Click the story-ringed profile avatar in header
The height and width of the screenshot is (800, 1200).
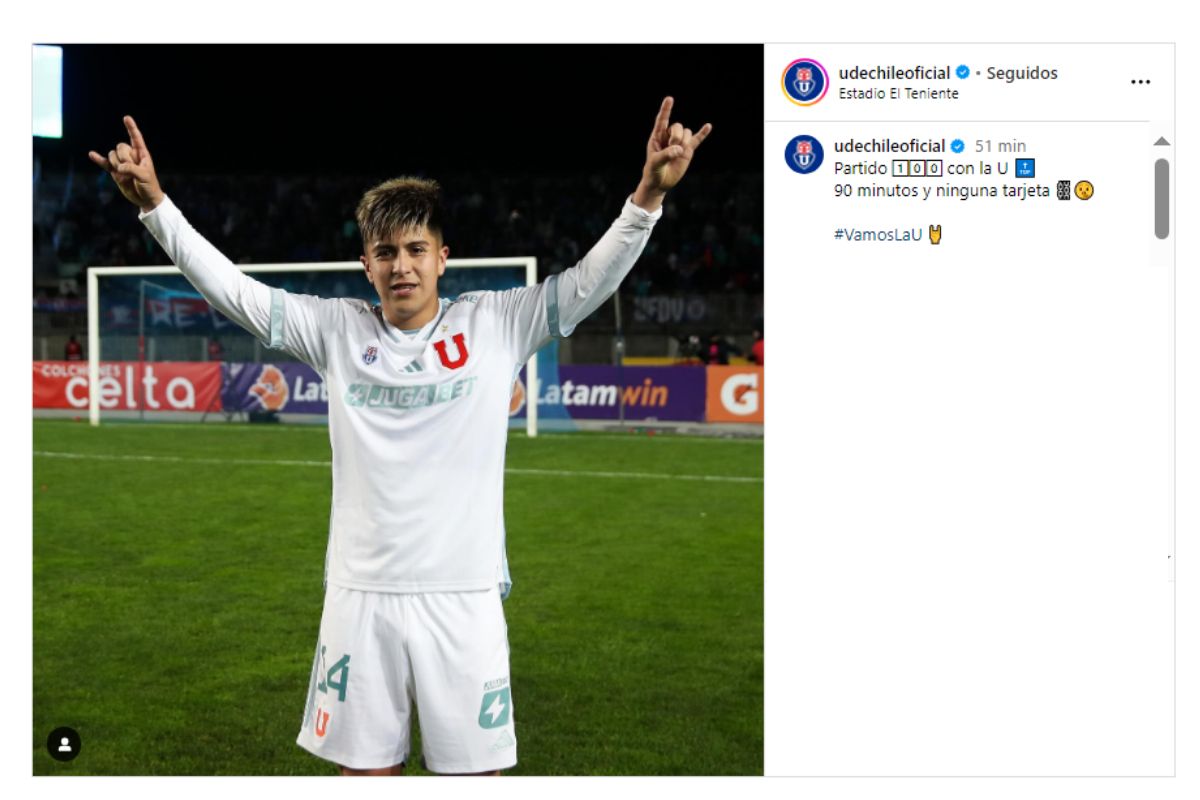(805, 82)
